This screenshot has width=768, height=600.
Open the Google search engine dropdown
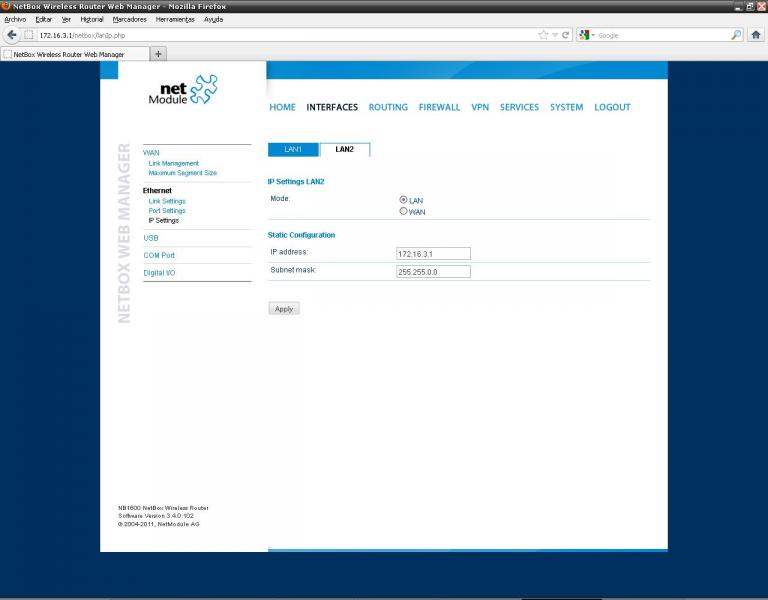(x=587, y=35)
